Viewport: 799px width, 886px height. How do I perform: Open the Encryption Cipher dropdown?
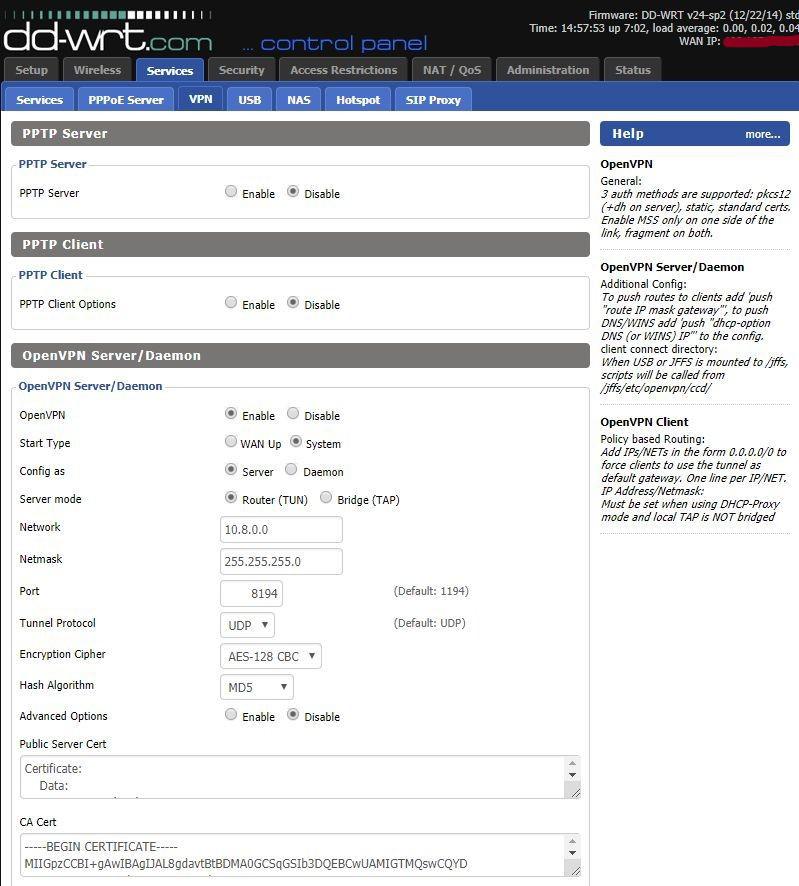coord(271,656)
